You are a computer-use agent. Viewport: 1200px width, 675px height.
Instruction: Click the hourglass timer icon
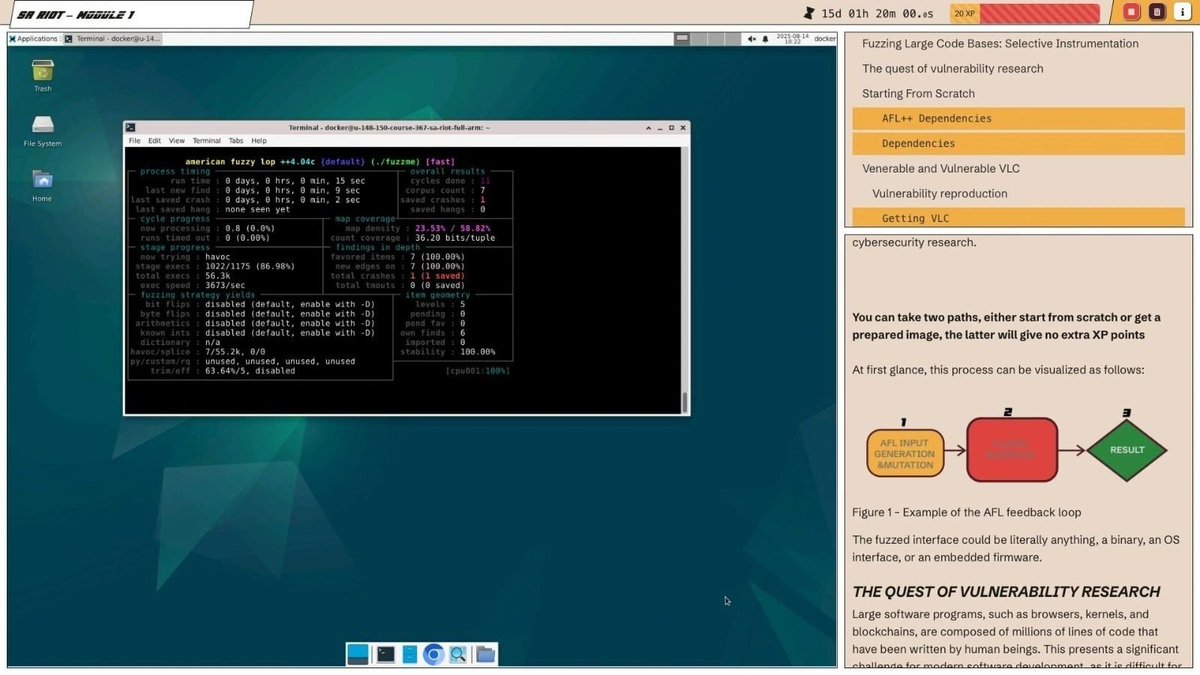809,13
